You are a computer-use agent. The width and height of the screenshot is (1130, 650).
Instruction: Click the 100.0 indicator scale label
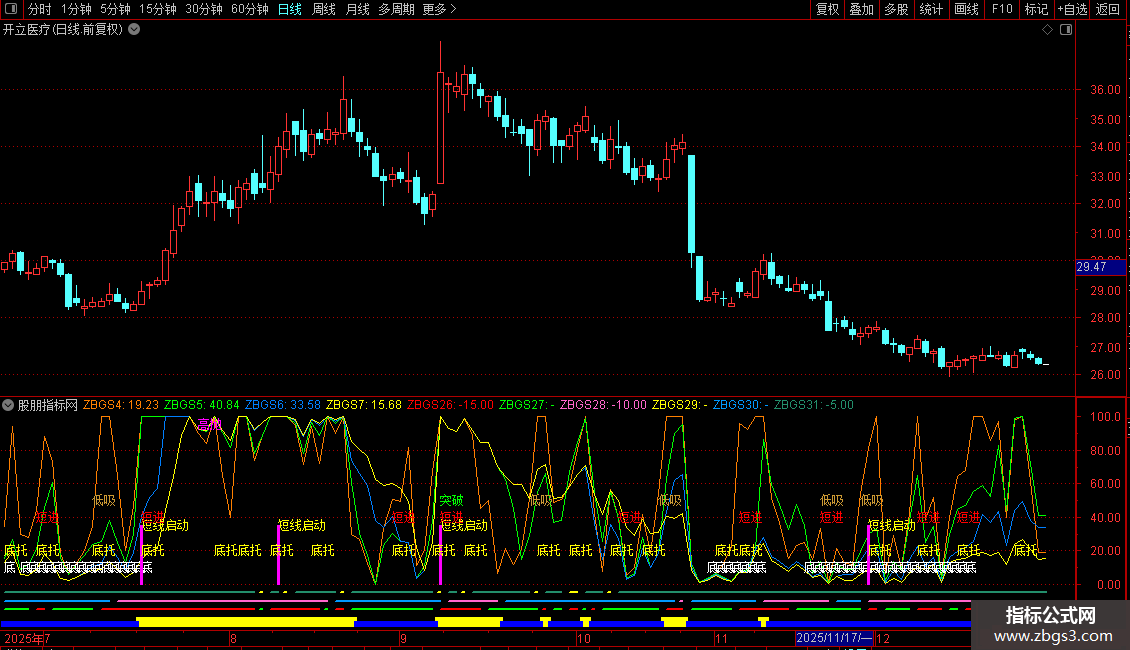1105,417
